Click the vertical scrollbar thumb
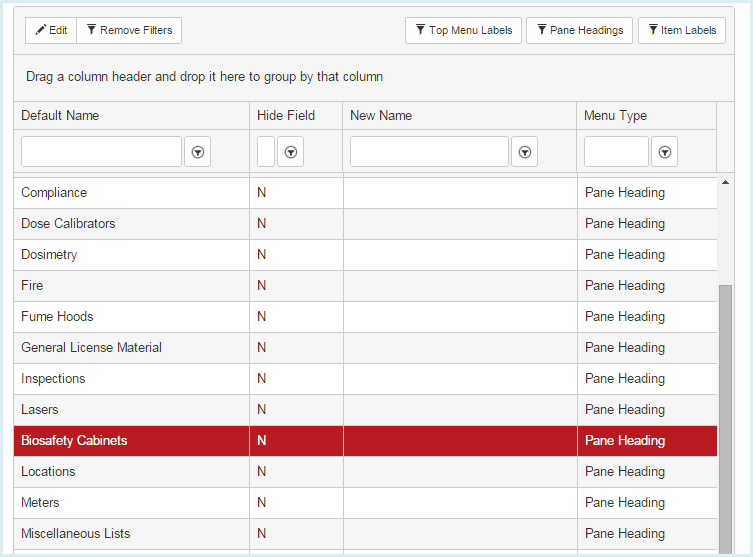The image size is (753, 557). click(x=725, y=419)
